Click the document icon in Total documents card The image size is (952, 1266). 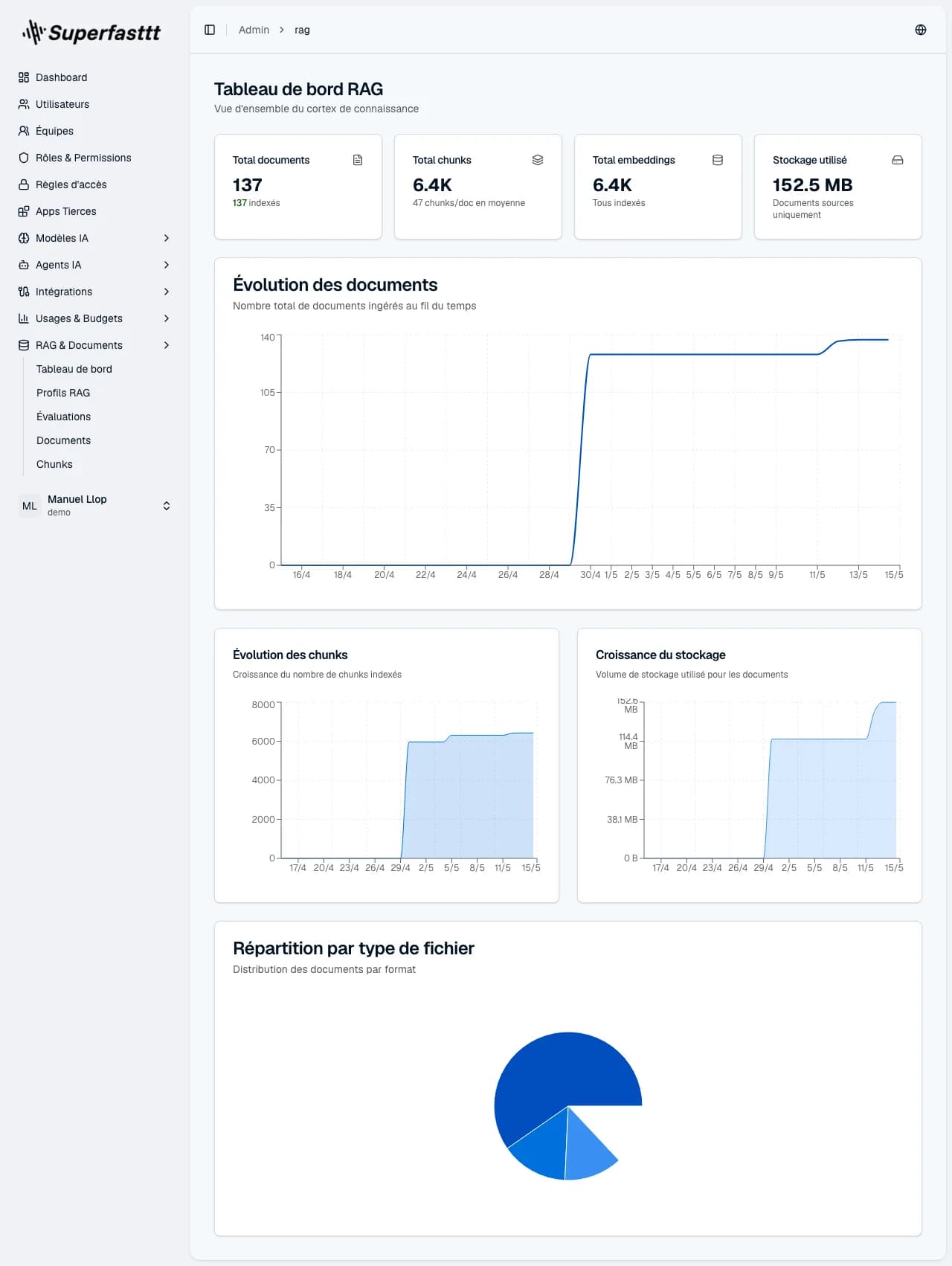[358, 160]
